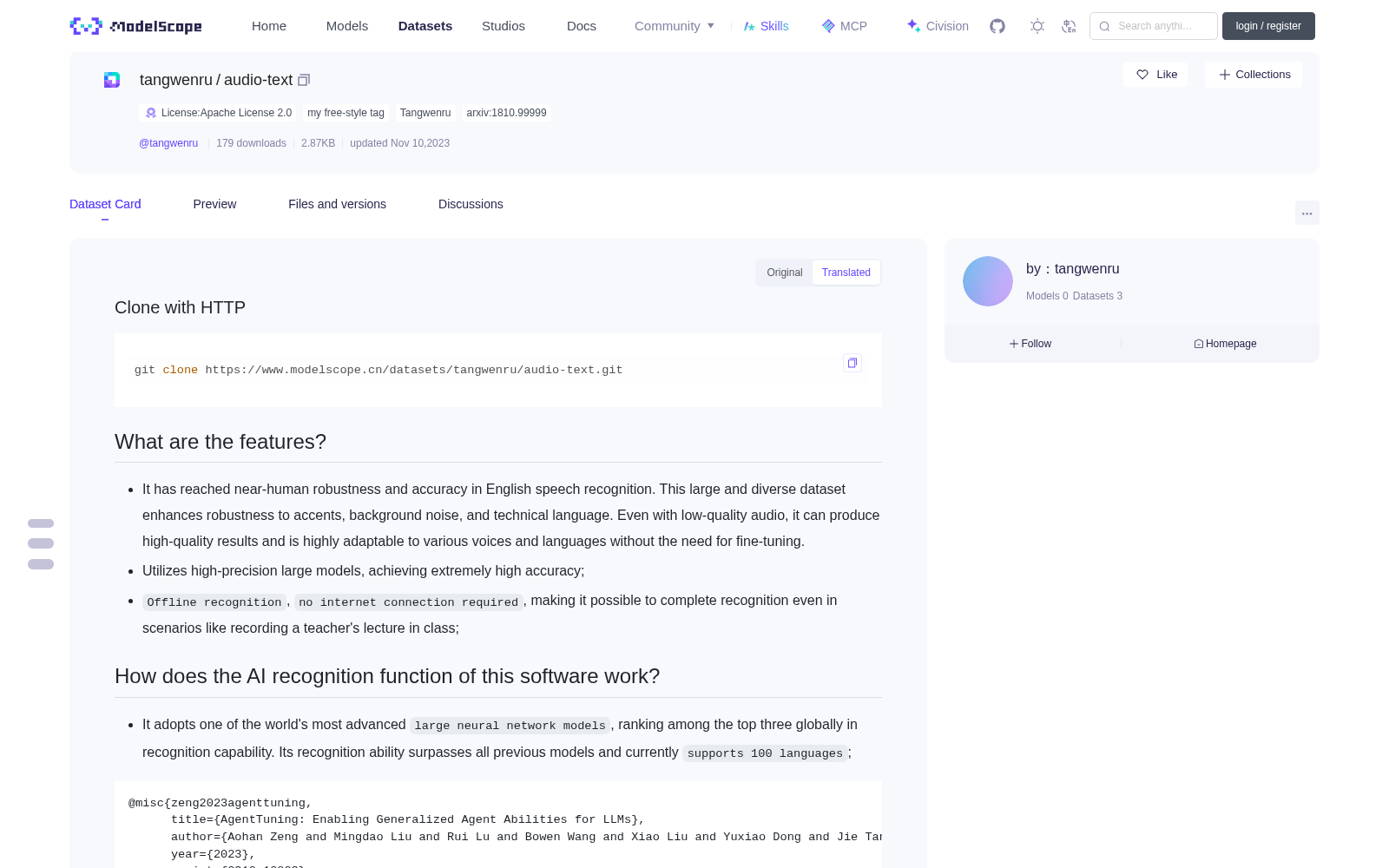Click the Follow plus icon
This screenshot has width=1389, height=868.
pos(1014,344)
